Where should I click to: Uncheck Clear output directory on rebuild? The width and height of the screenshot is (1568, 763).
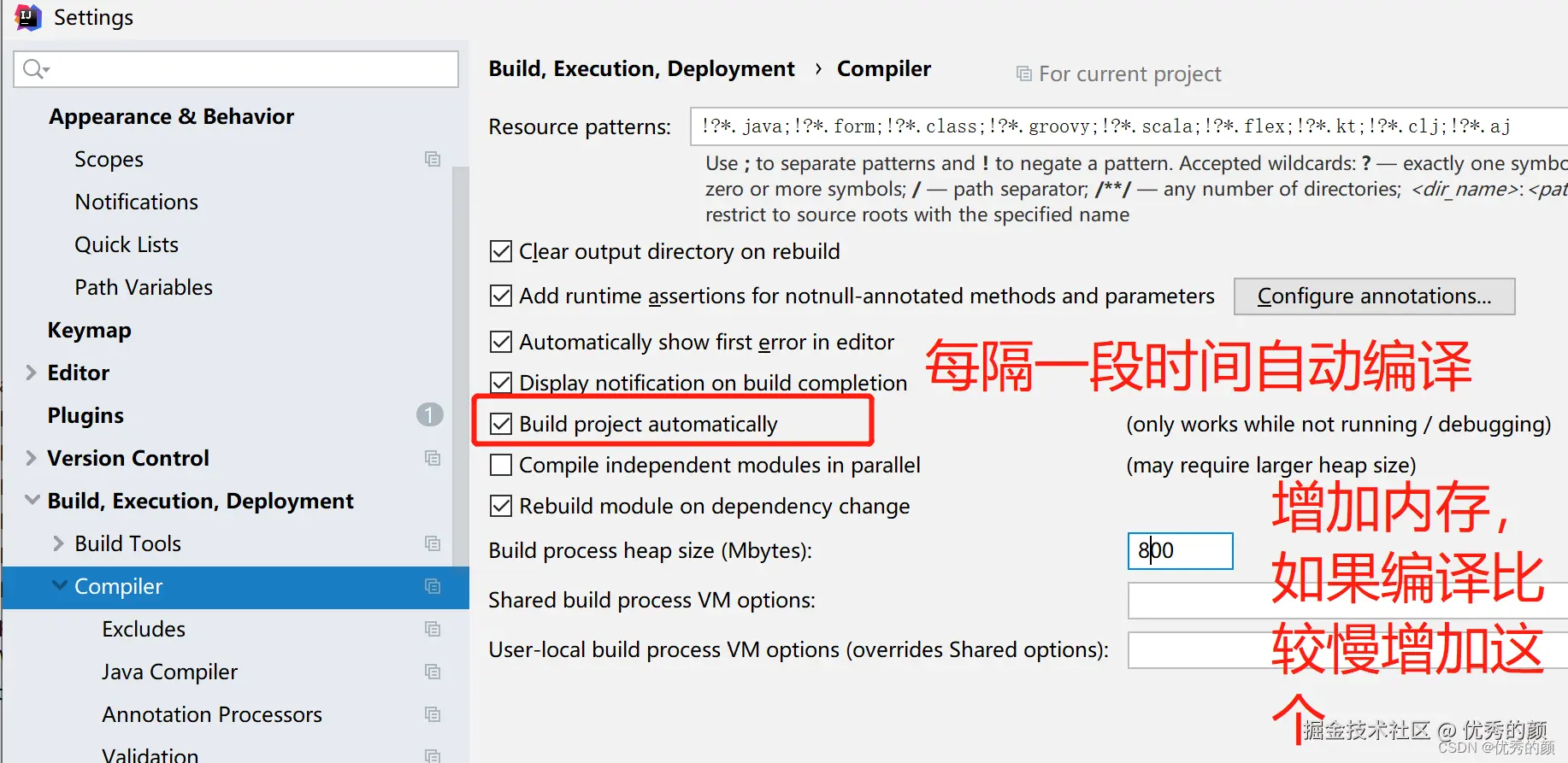(x=501, y=251)
